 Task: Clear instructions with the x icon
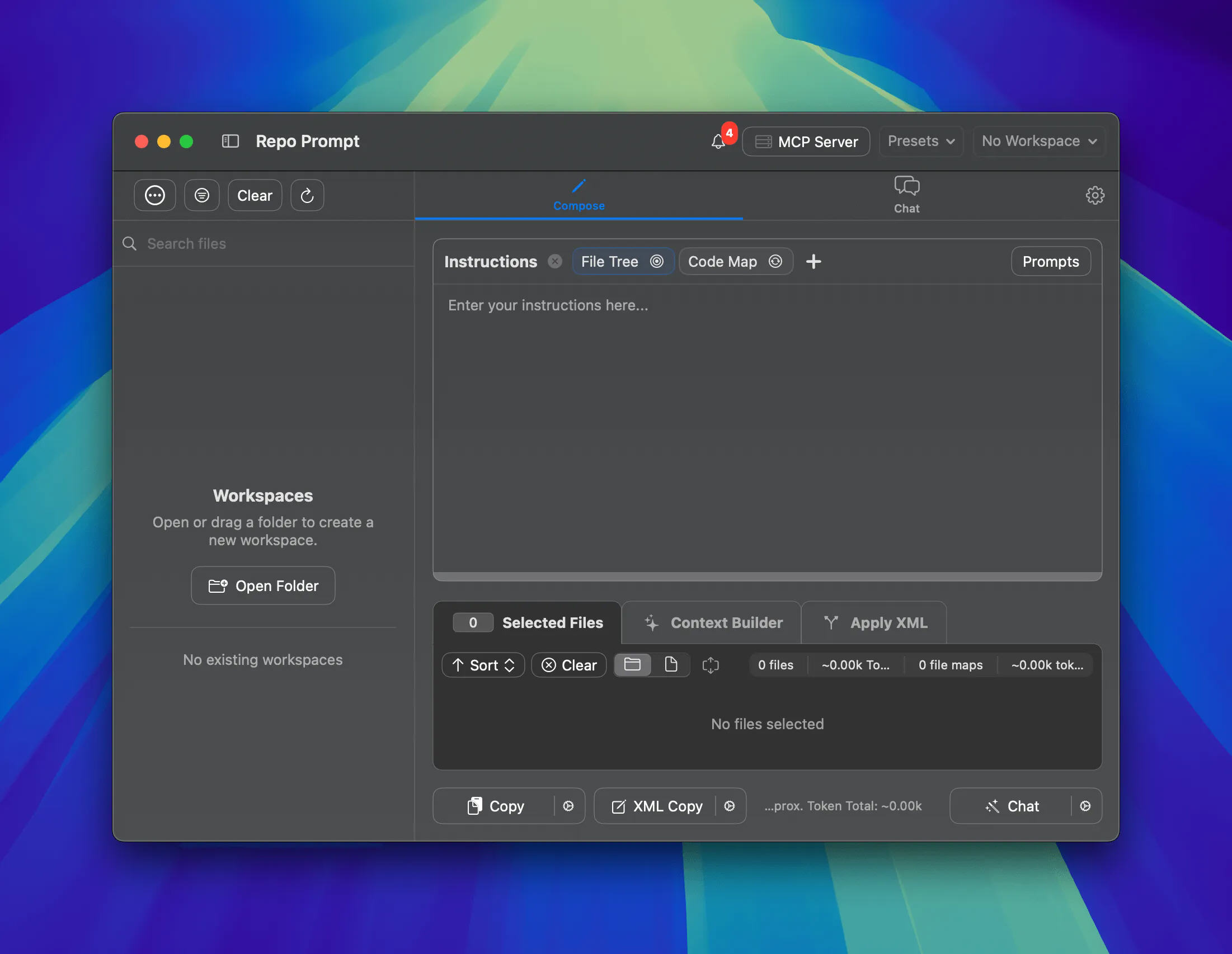(555, 262)
